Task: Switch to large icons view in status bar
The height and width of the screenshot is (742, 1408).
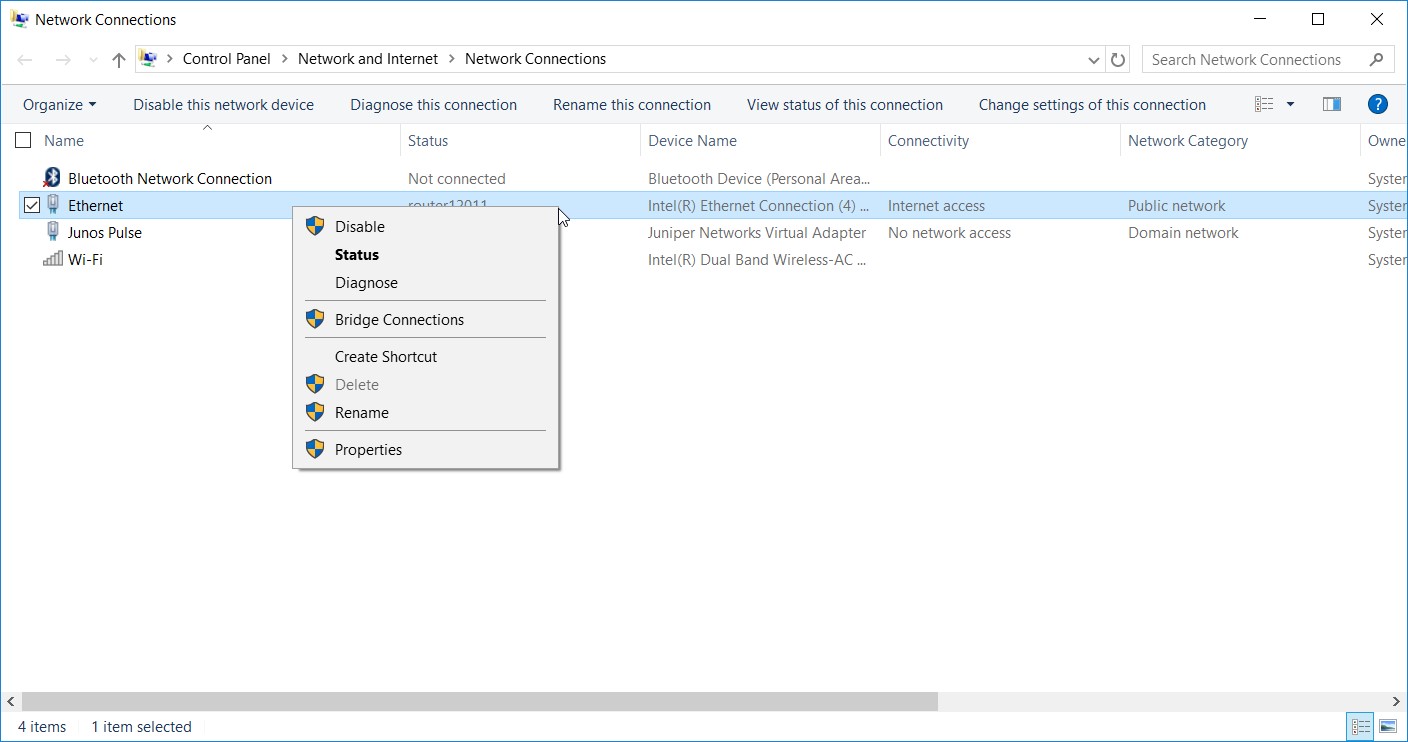Action: click(x=1387, y=726)
